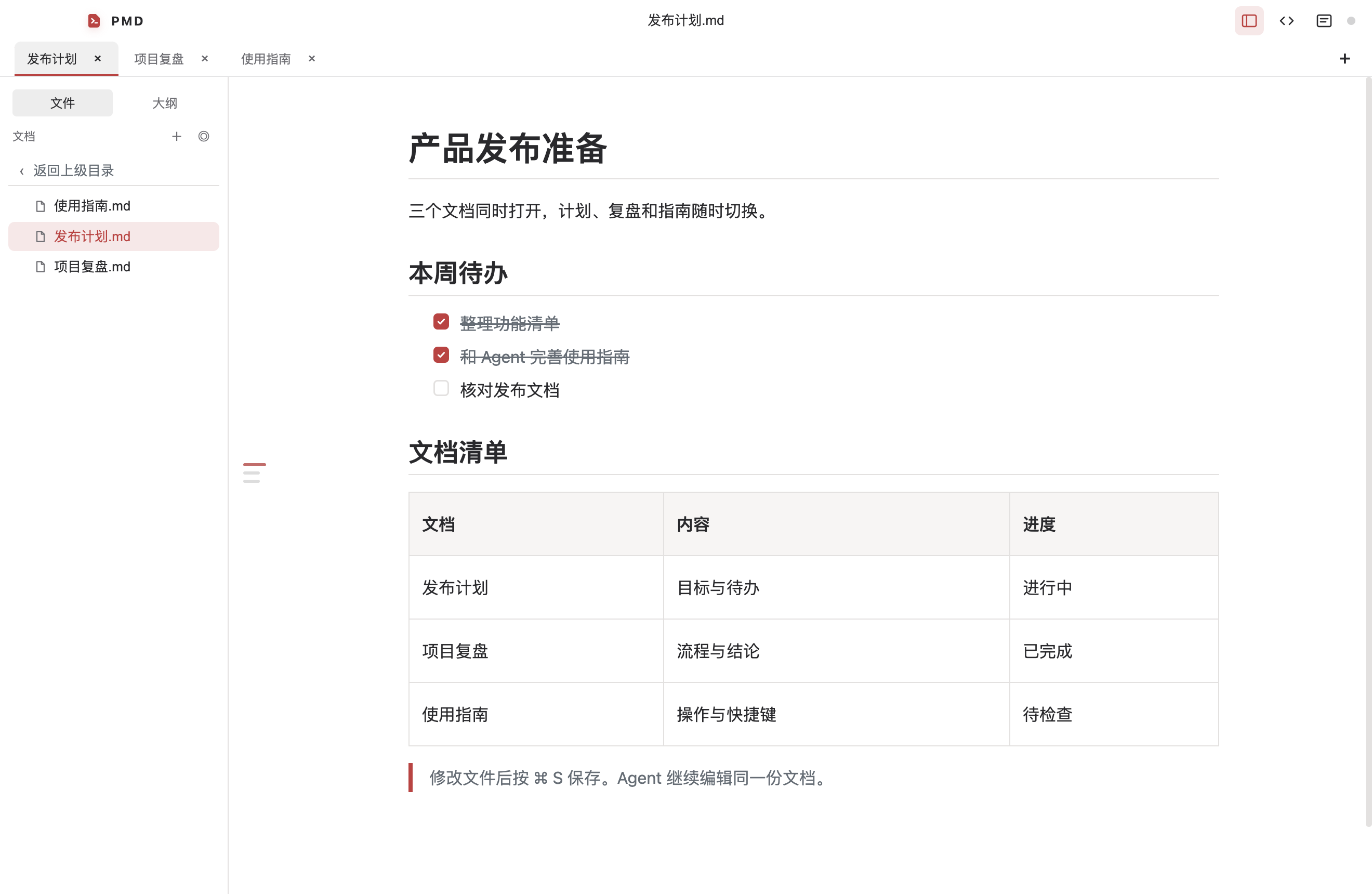Viewport: 1372px width, 894px height.
Task: Click the 发布计划.md window title
Action: (685, 21)
